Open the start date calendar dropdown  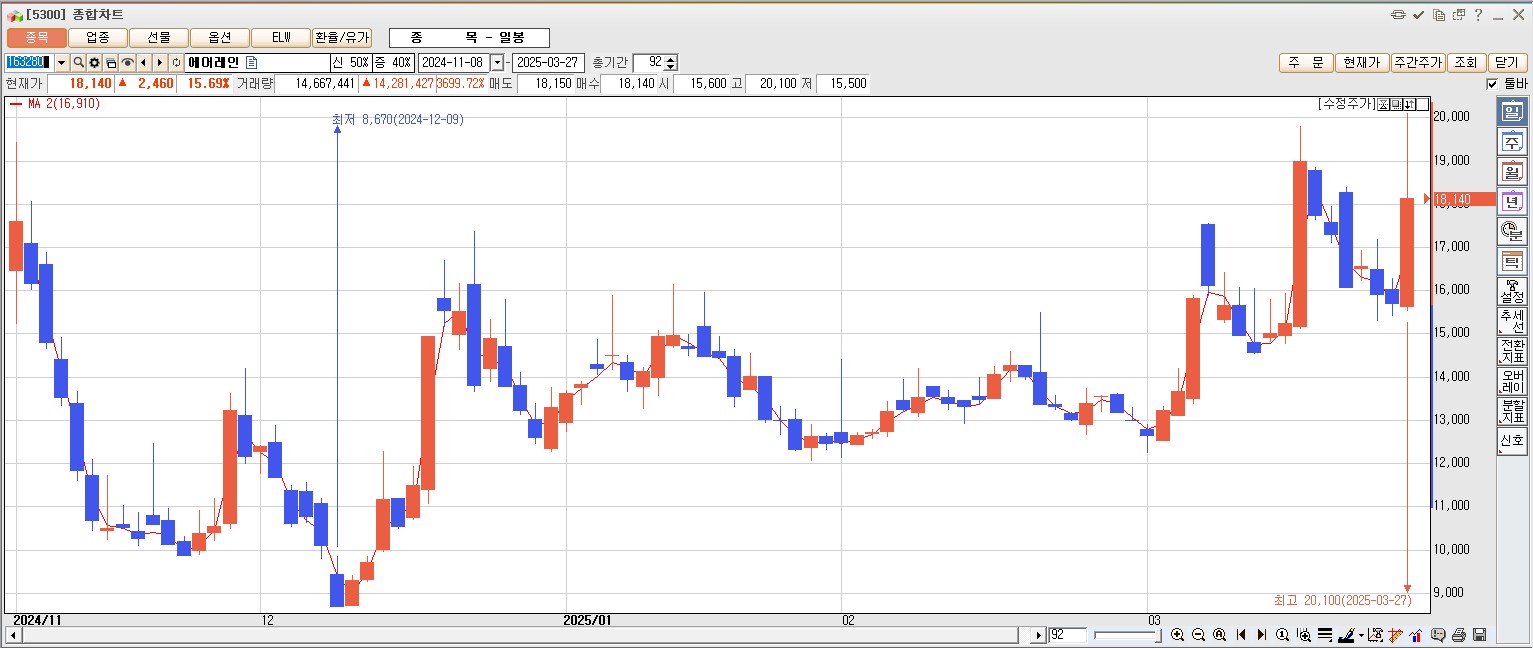tap(497, 63)
